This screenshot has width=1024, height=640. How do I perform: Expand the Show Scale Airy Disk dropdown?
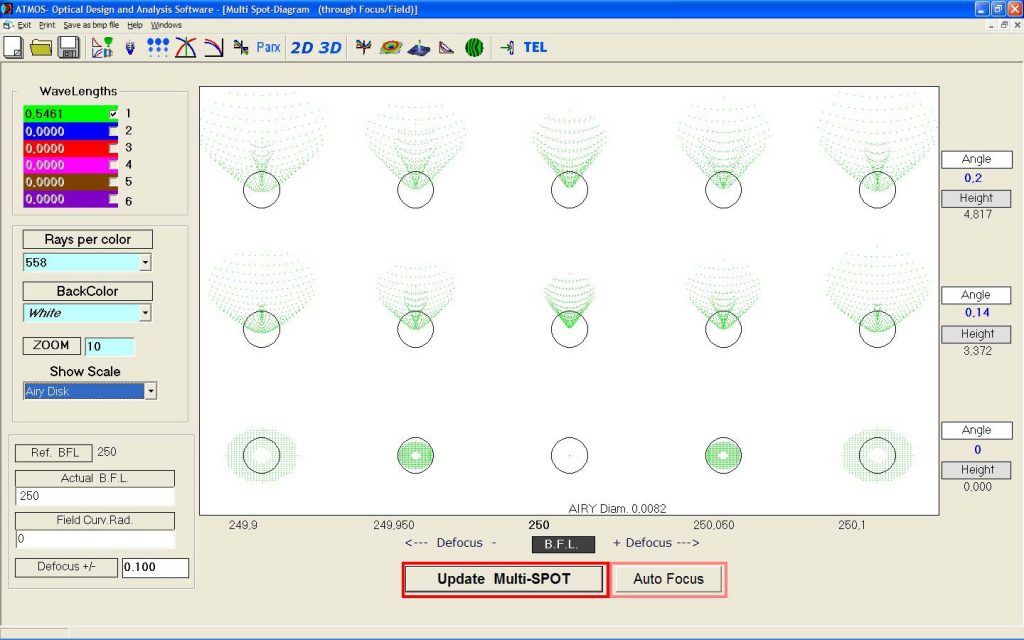tap(151, 391)
